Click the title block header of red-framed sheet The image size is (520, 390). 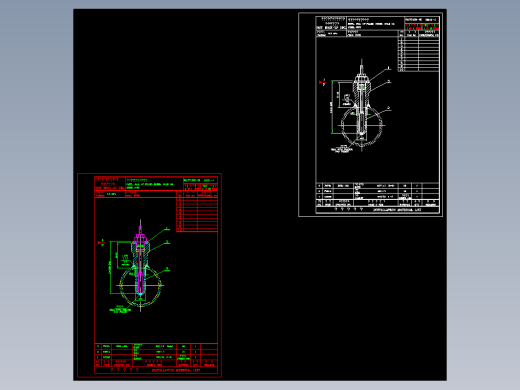pyautogui.click(x=156, y=187)
